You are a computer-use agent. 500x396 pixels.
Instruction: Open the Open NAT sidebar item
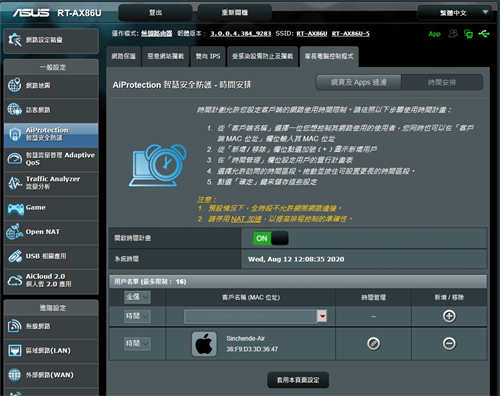pos(51,232)
